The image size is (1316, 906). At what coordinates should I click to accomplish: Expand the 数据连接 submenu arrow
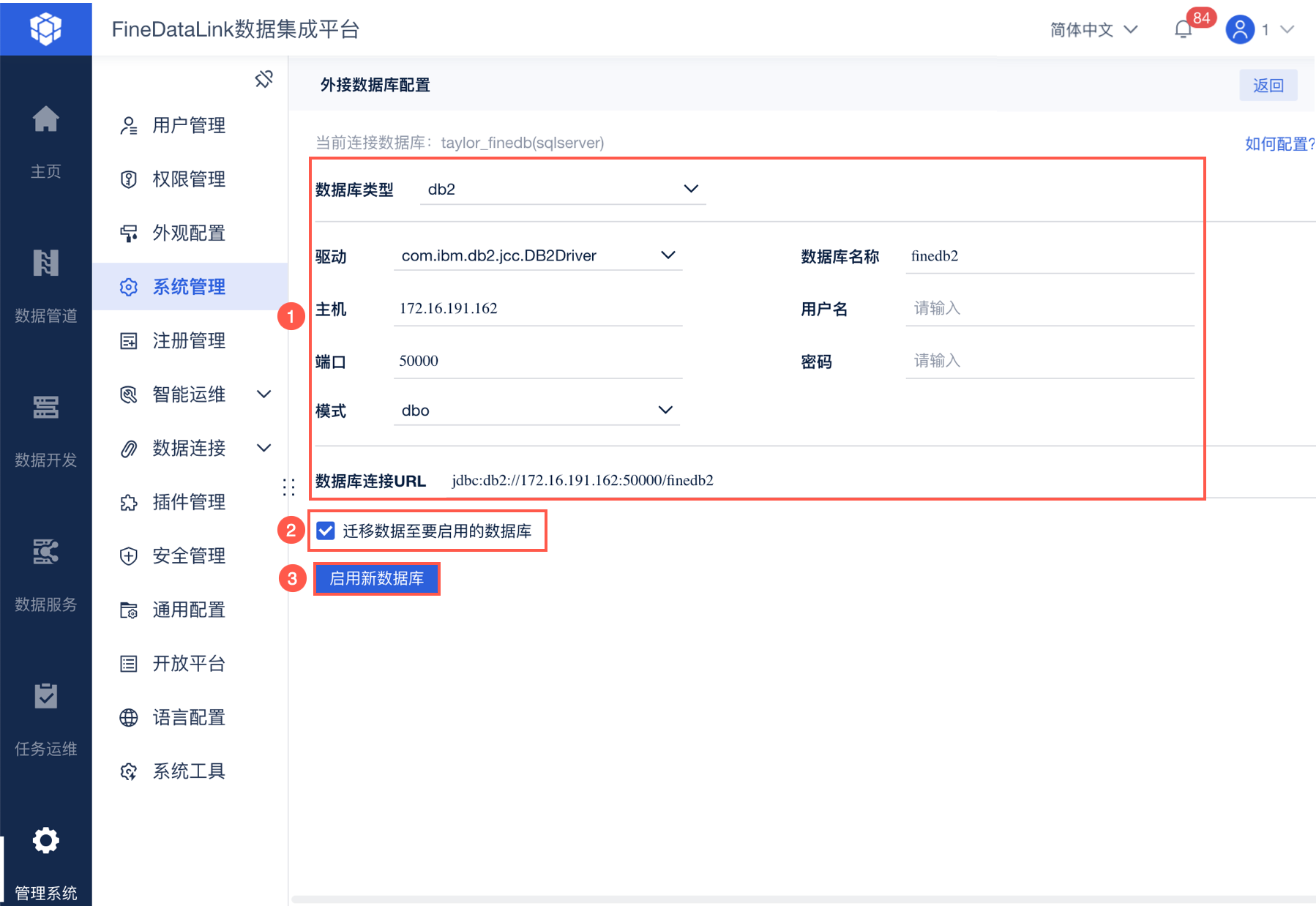click(264, 448)
